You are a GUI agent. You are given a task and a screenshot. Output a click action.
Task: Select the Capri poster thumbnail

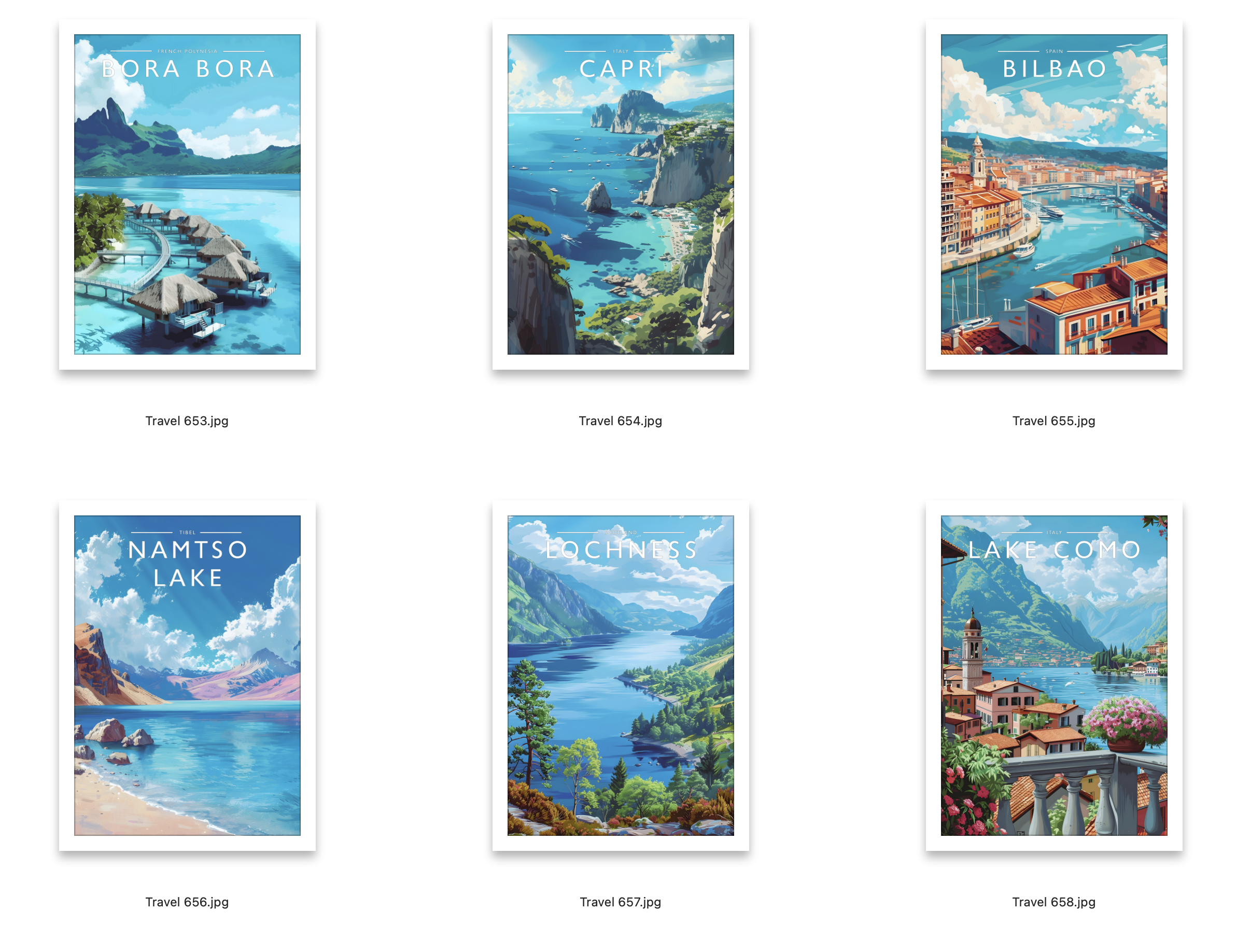point(620,194)
